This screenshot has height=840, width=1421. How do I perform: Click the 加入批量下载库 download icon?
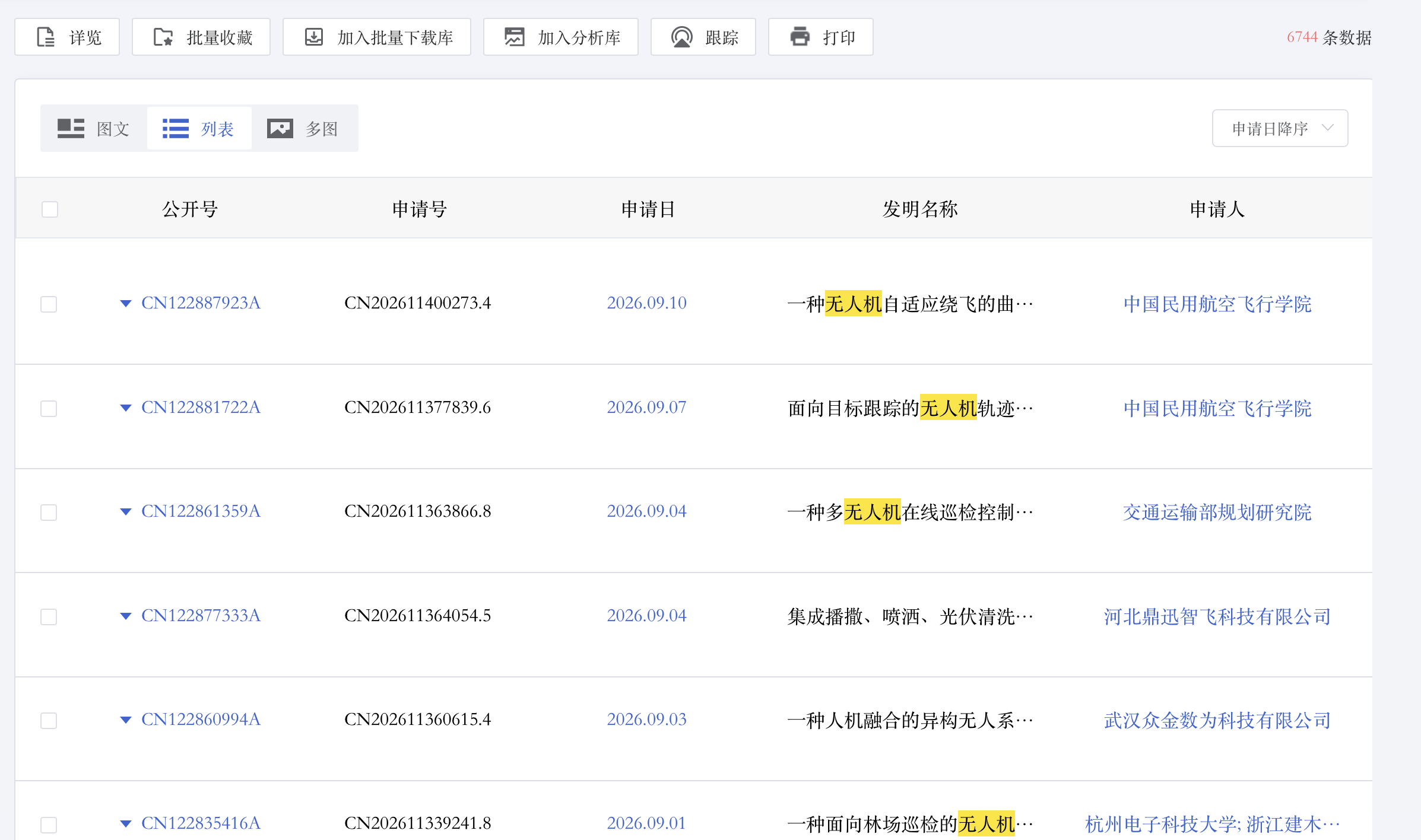pos(314,37)
